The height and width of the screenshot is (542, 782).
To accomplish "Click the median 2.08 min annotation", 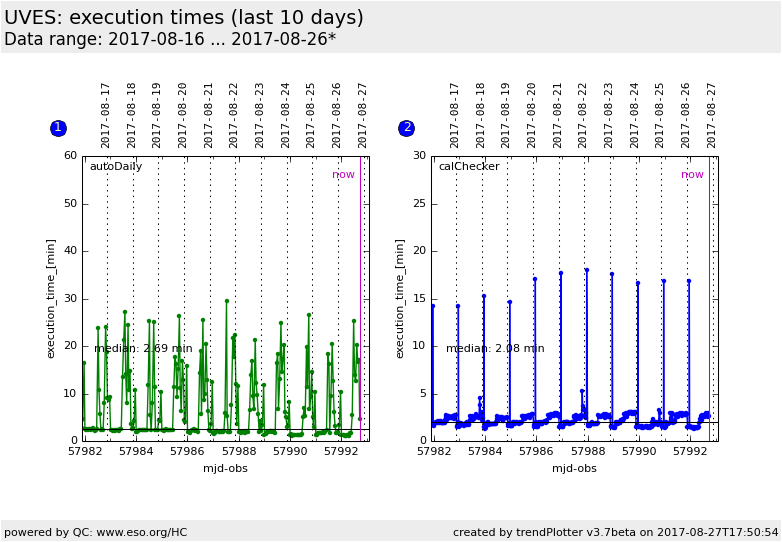I will (x=495, y=349).
